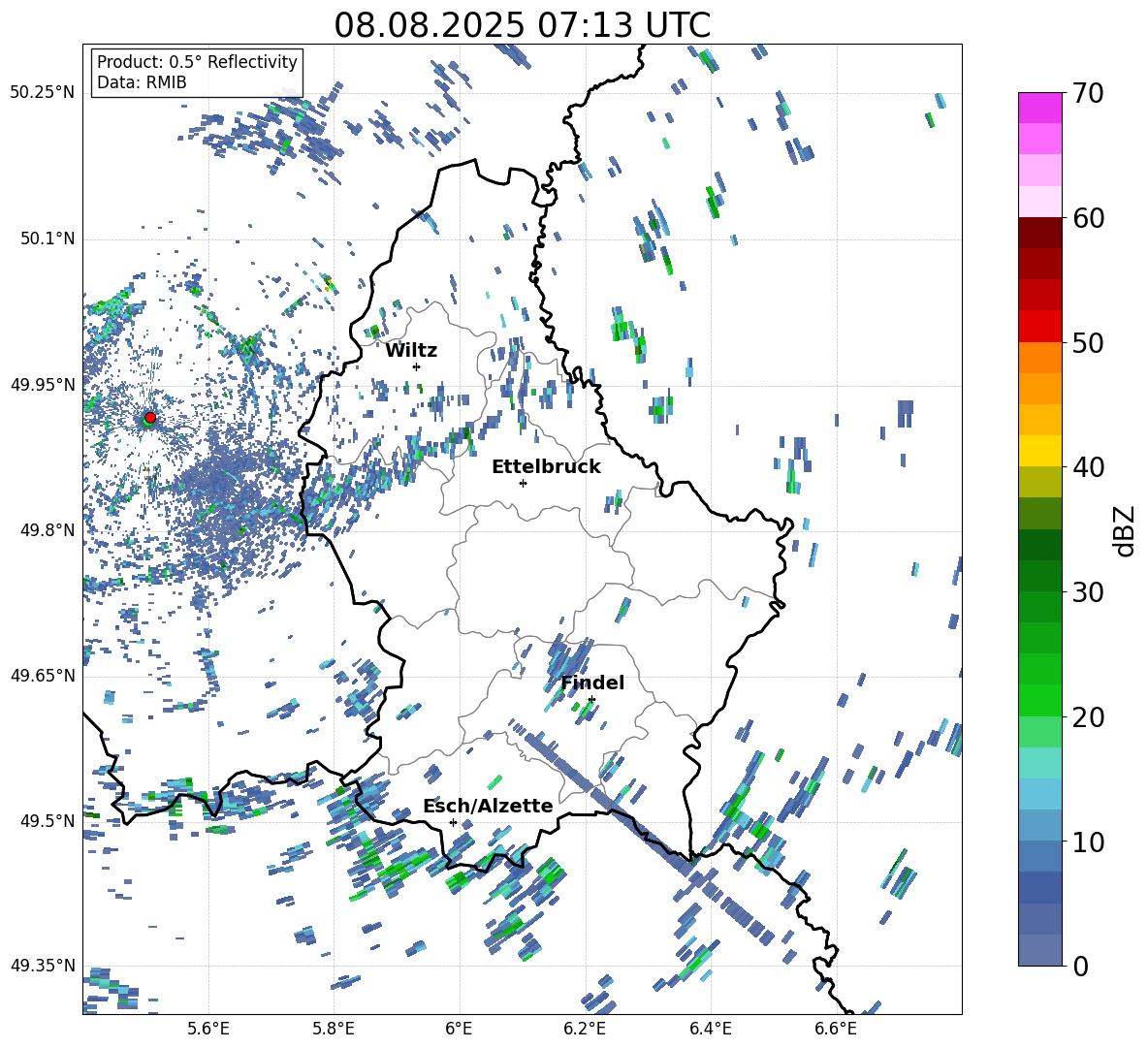The image size is (1148, 1048).
Task: Click the 20 colorbar tick label
Action: pyautogui.click(x=1087, y=716)
